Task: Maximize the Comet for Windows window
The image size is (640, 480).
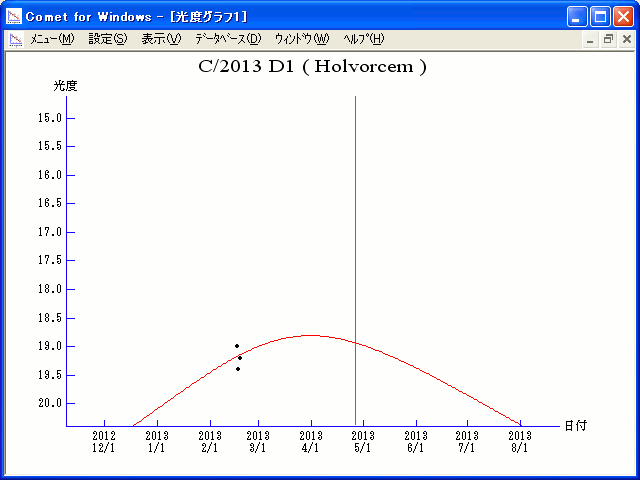Action: [x=600, y=17]
